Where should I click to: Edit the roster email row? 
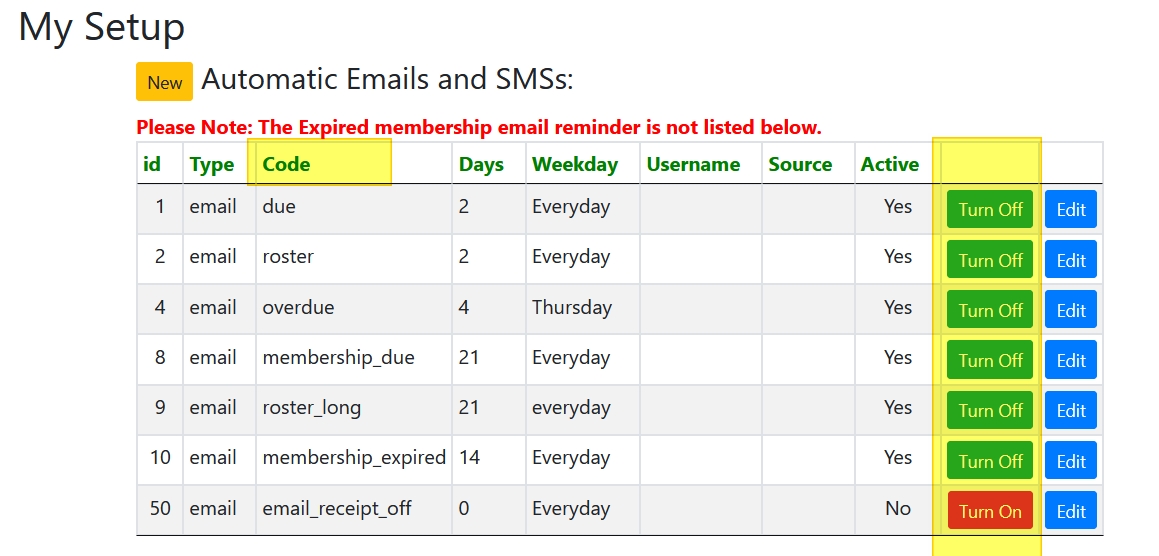click(x=1070, y=260)
